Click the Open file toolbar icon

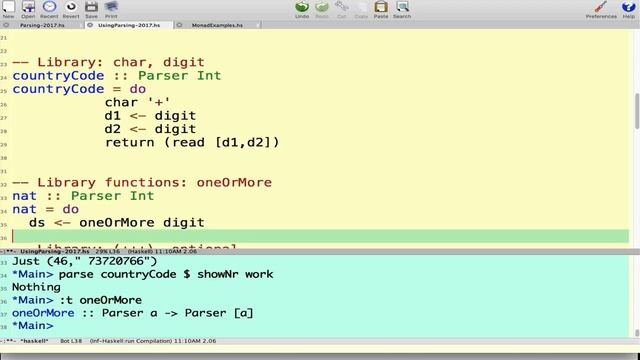click(x=28, y=9)
